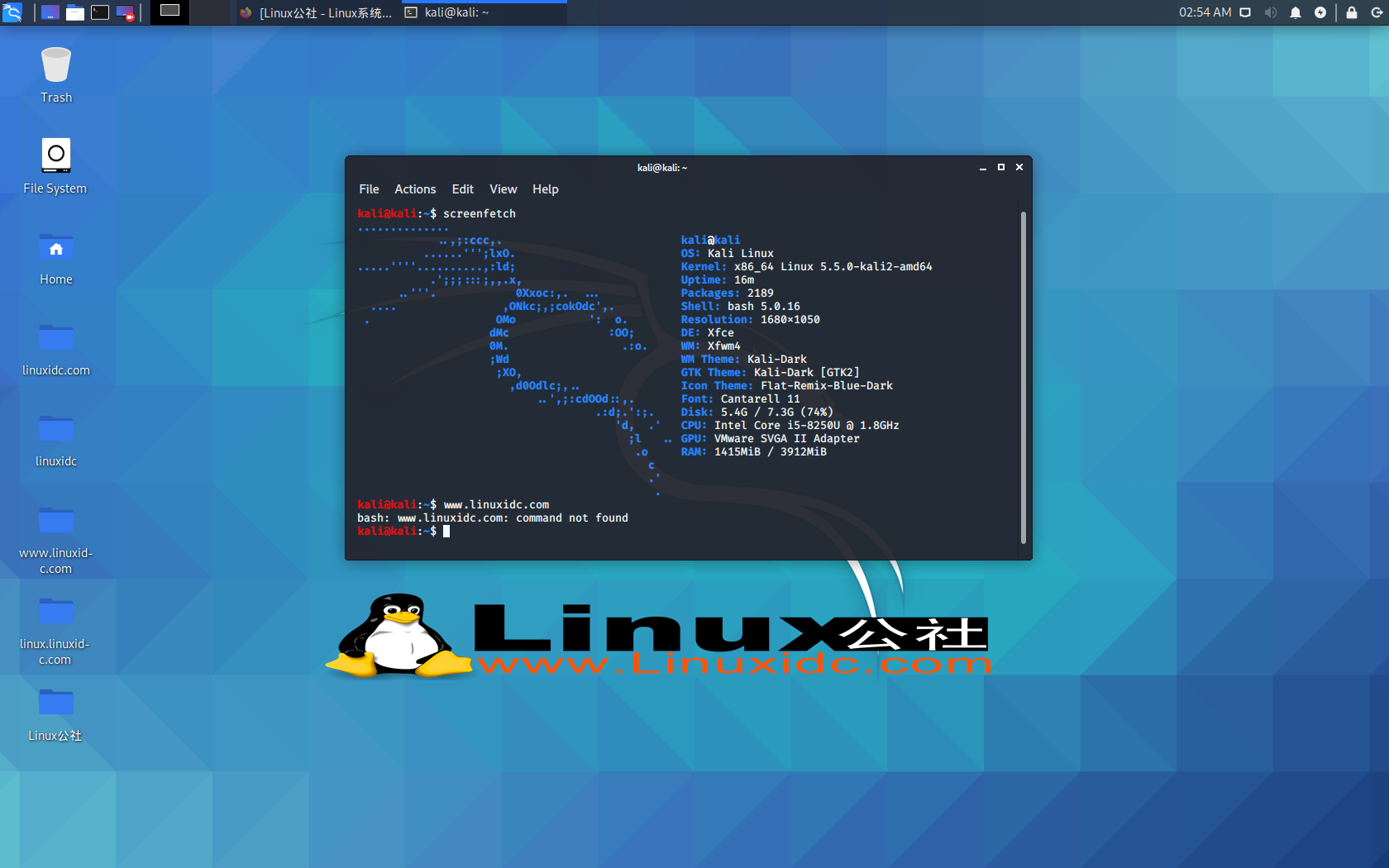Select the linuxidc folder on desktop
The width and height of the screenshot is (1389, 868).
pos(56,440)
